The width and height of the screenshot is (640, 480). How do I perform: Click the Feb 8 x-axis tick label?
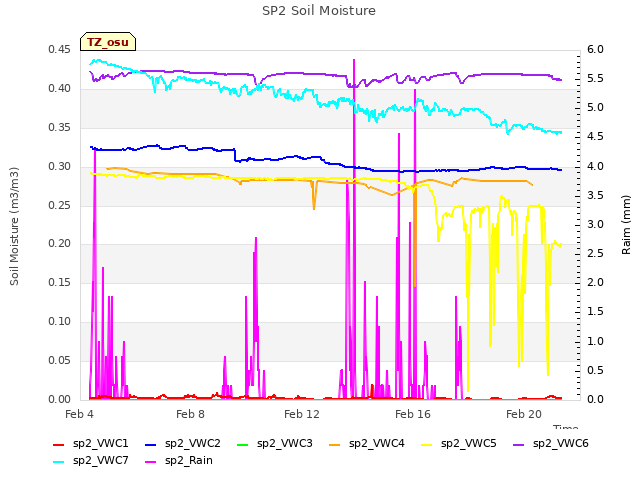coord(190,414)
